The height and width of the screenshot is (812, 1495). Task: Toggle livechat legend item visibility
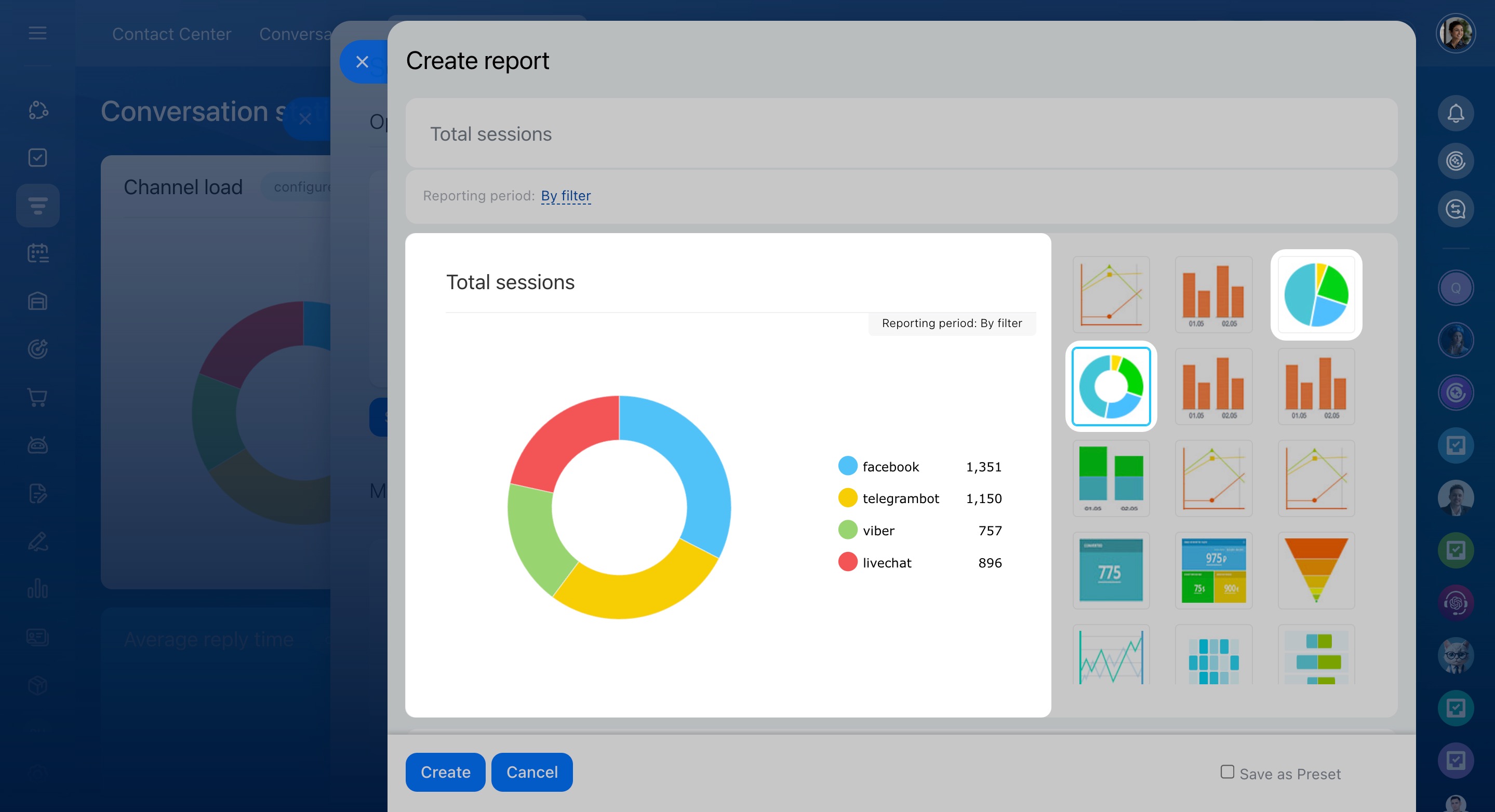[886, 563]
